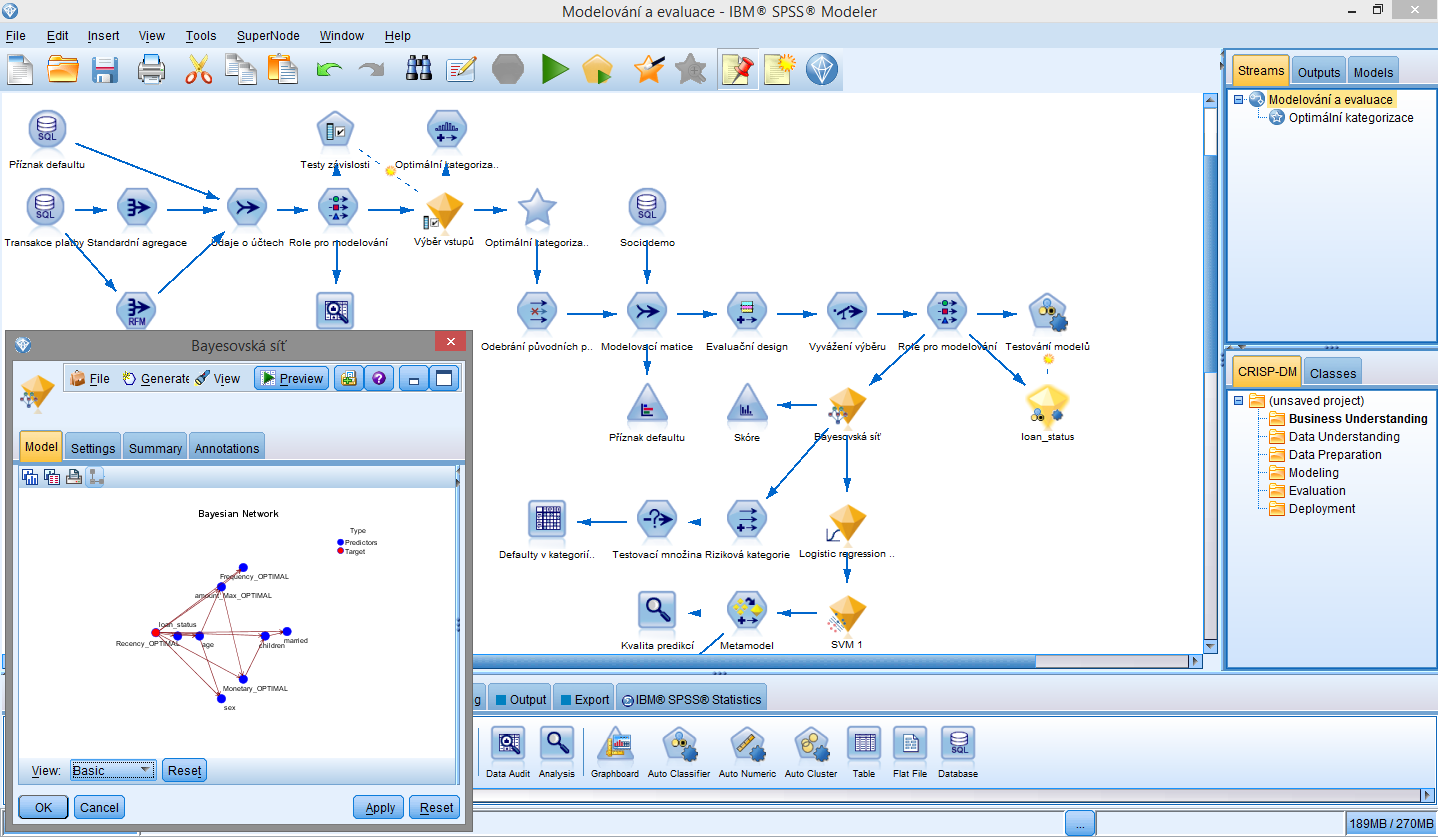Create a new stream with the toolbar icon

click(22, 69)
